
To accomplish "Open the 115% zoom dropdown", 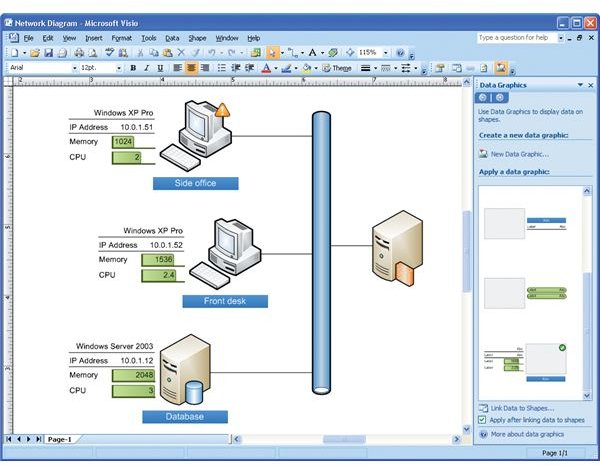I will tap(386, 53).
